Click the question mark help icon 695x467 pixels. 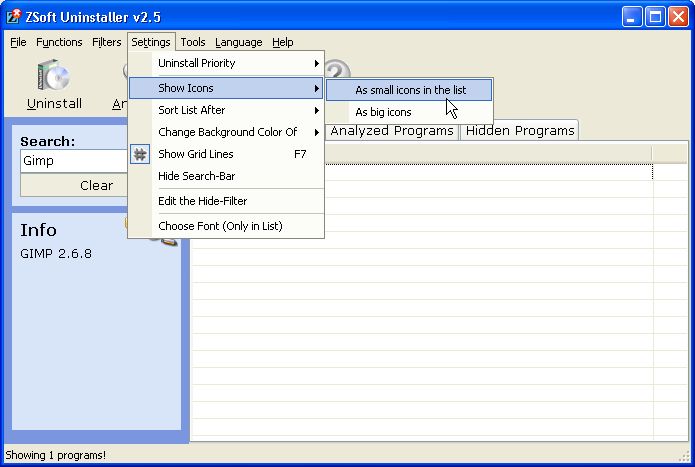(x=338, y=70)
